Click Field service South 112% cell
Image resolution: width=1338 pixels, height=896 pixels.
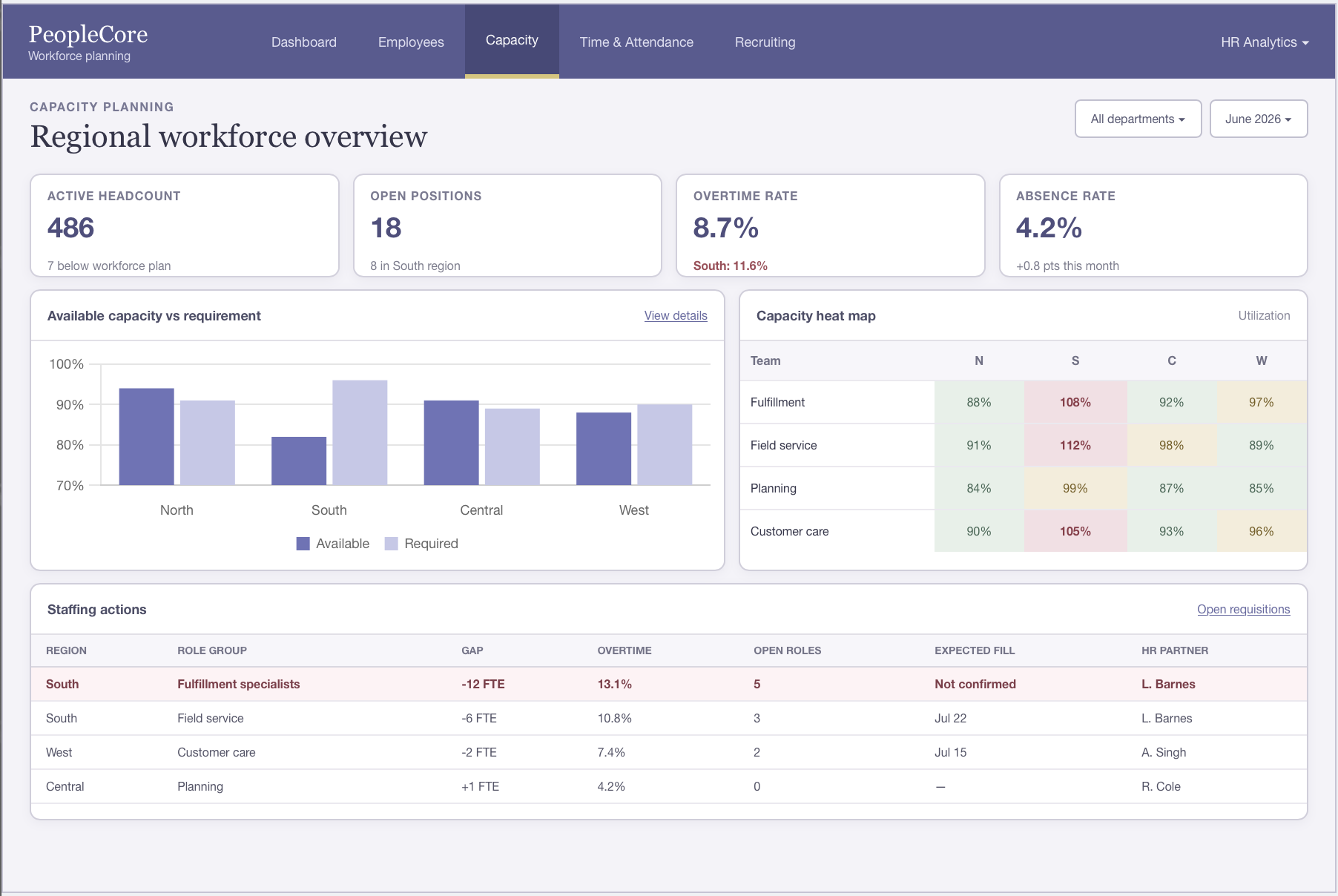point(1075,445)
